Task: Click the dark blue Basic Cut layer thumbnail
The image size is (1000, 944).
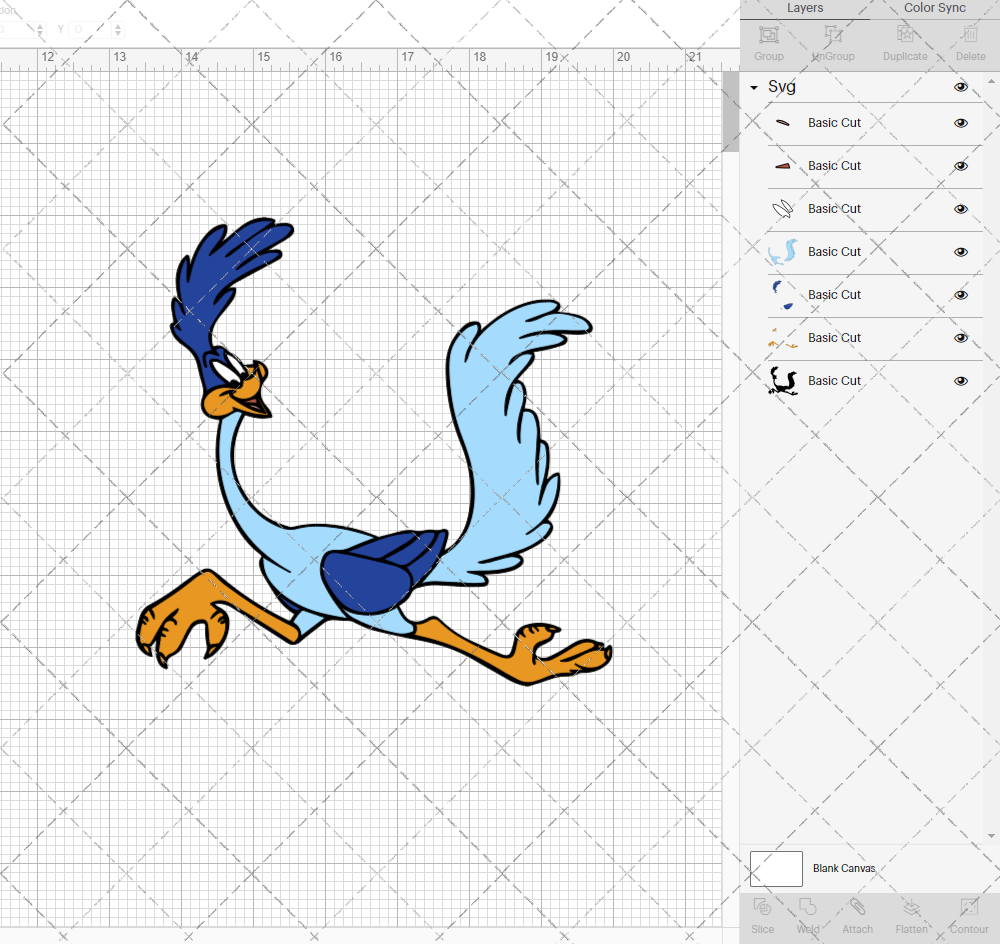Action: tap(783, 295)
